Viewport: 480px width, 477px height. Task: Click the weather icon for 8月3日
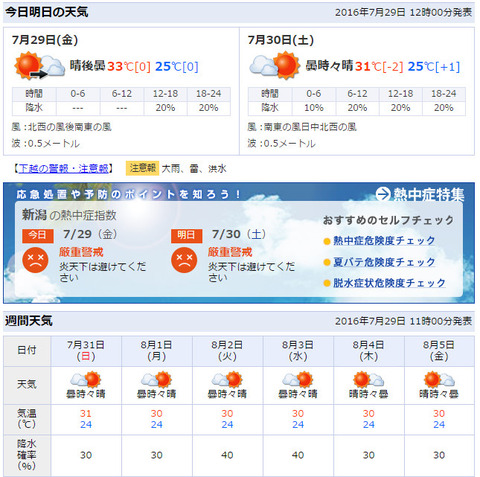click(298, 380)
